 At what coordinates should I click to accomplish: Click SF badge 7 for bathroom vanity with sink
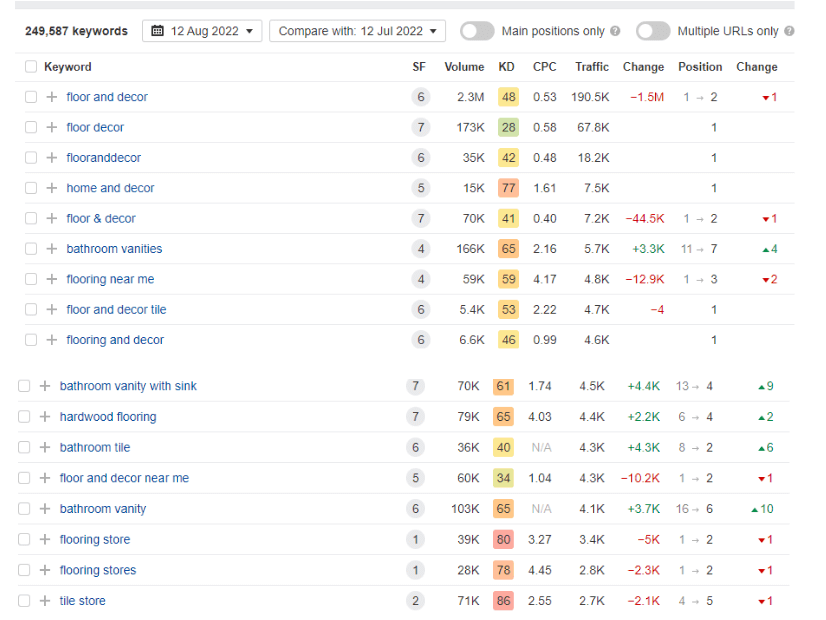click(x=416, y=386)
